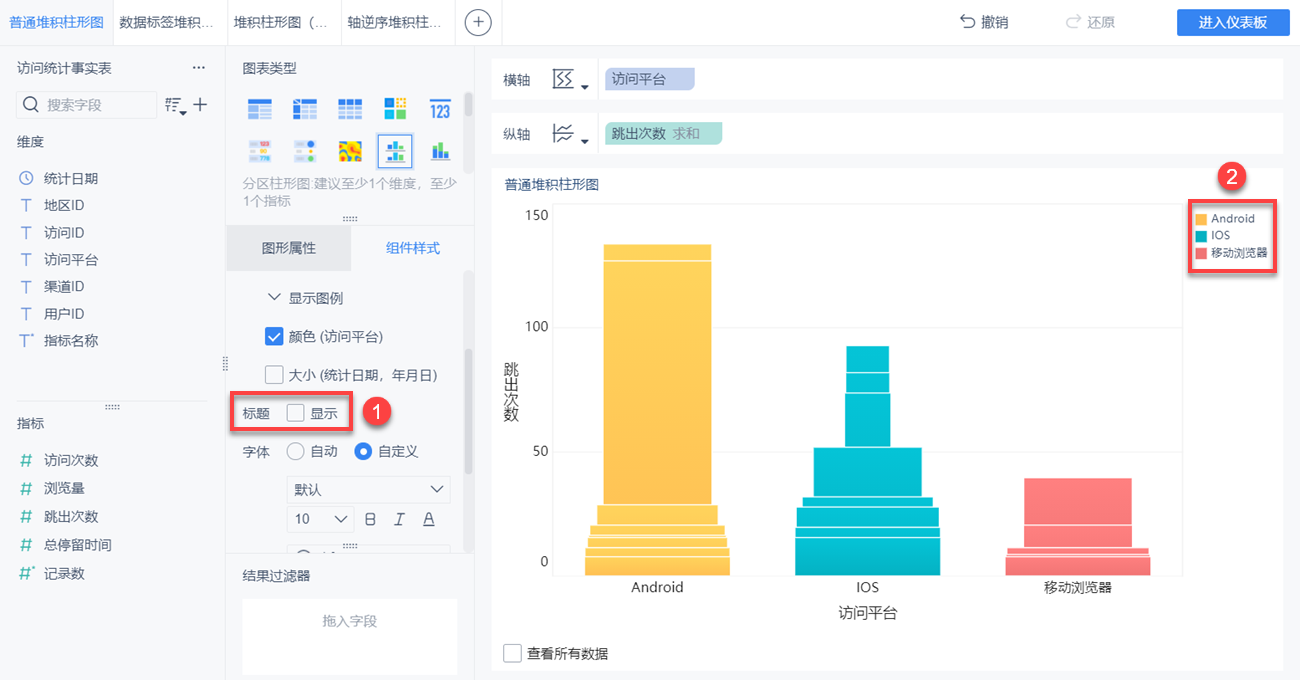The height and width of the screenshot is (680, 1300).
Task: Click the 进入仪表板 button
Action: (1233, 22)
